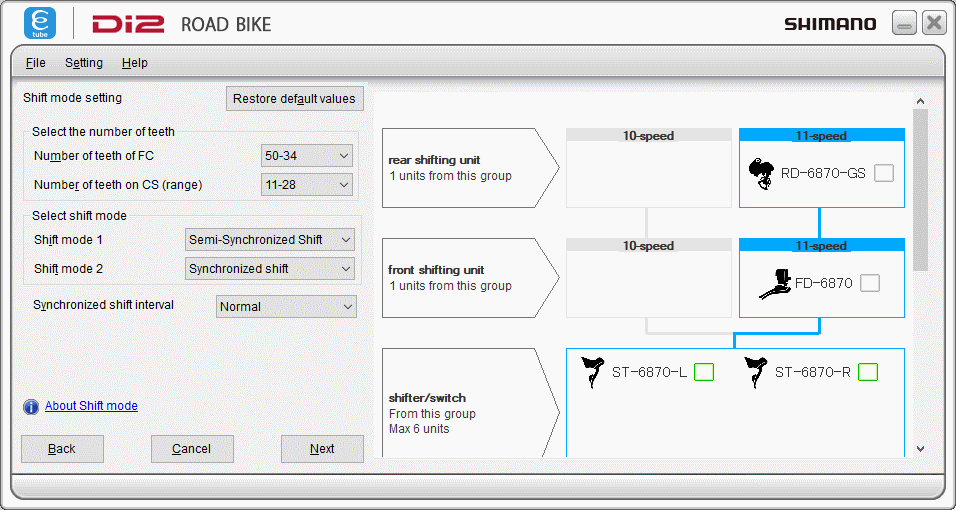Image resolution: width=956 pixels, height=510 pixels.
Task: Click the scrollbar down arrow in unit panel
Action: (921, 449)
